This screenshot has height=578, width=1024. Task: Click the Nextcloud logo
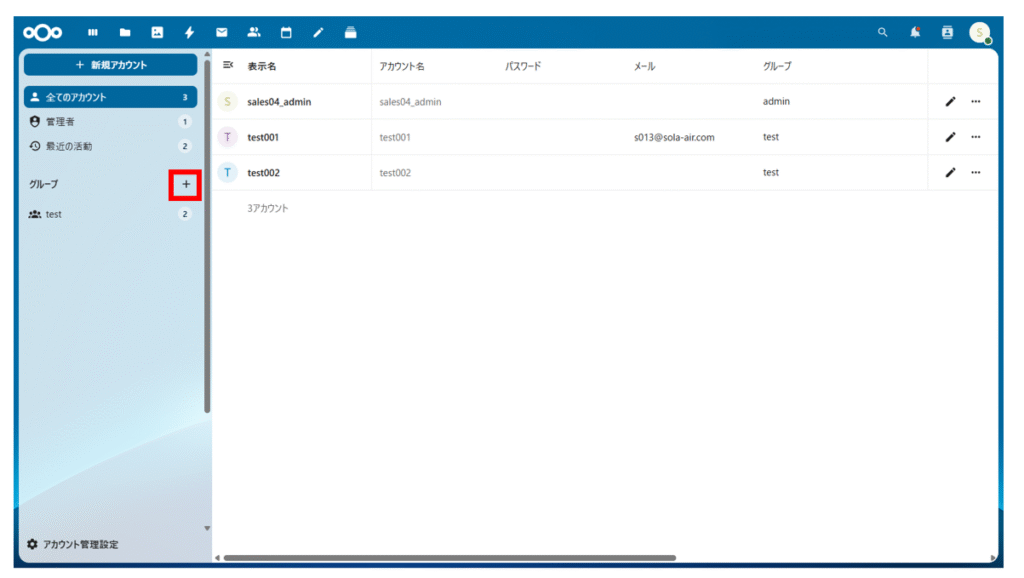pos(43,33)
